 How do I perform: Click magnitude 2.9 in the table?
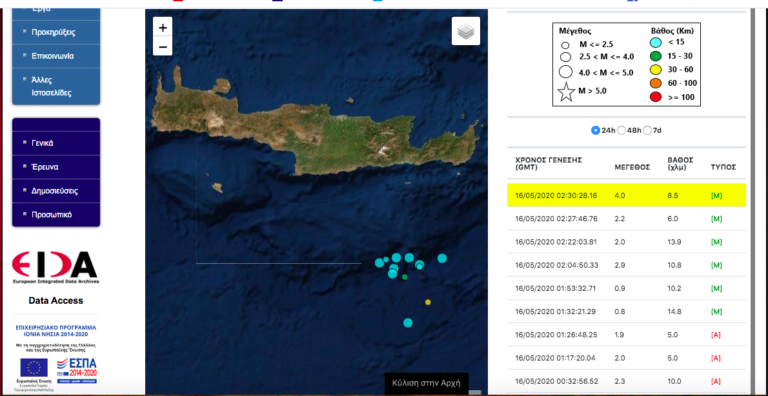point(619,265)
